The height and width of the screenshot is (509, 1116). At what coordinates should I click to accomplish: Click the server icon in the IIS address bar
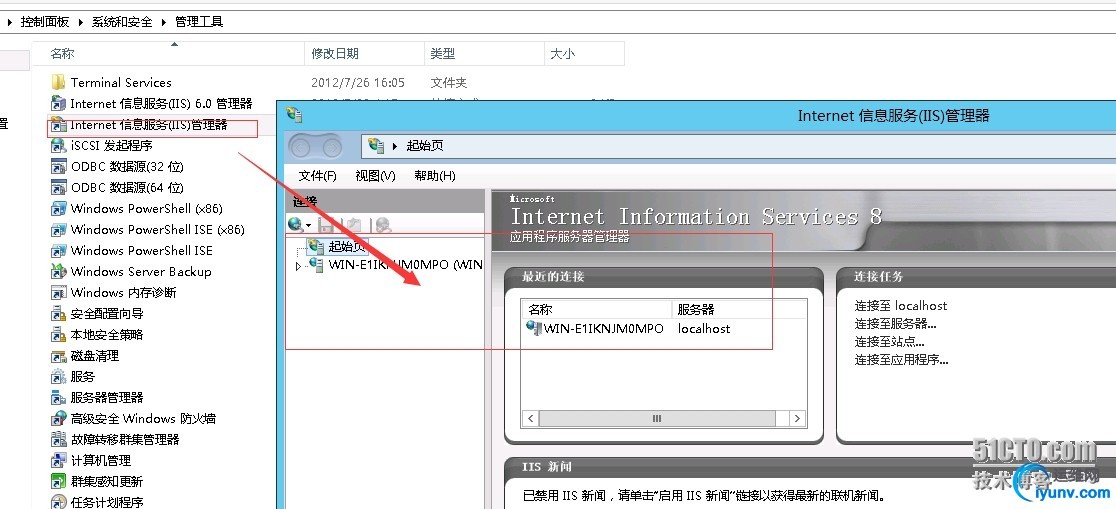(x=377, y=146)
